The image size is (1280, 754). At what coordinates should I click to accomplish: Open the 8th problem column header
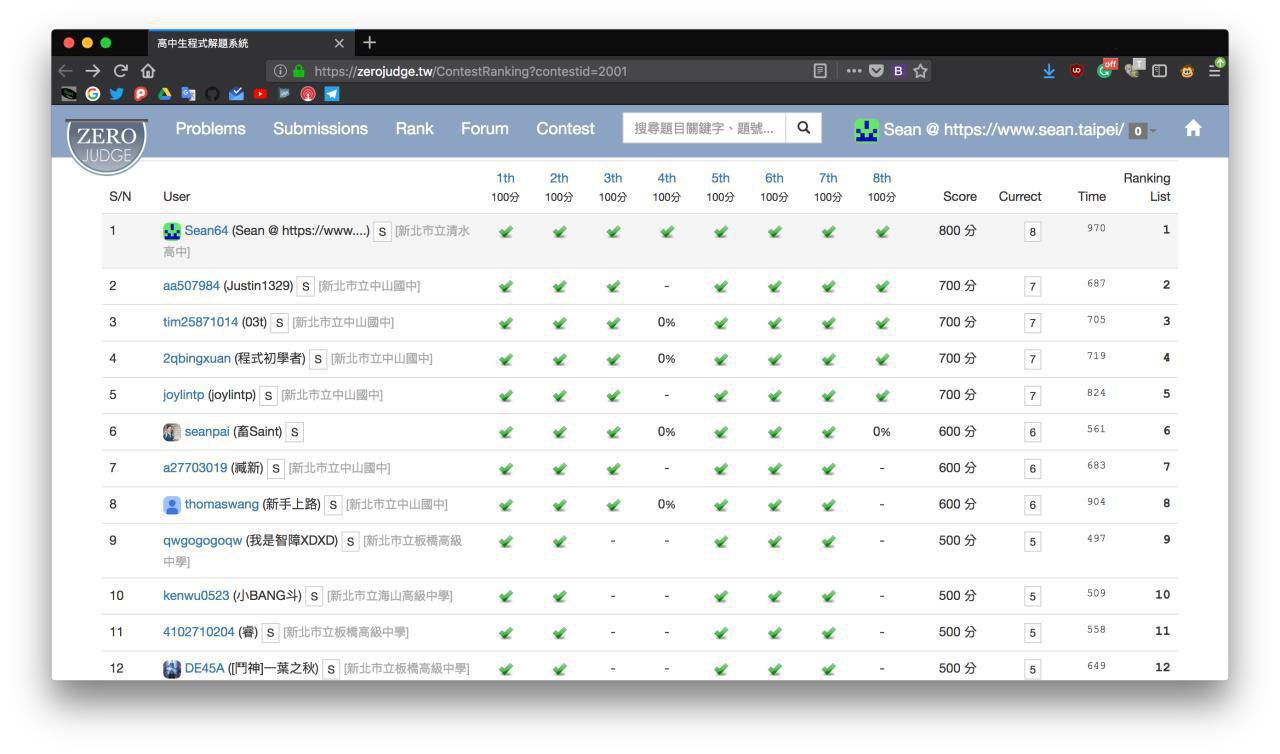[x=881, y=178]
